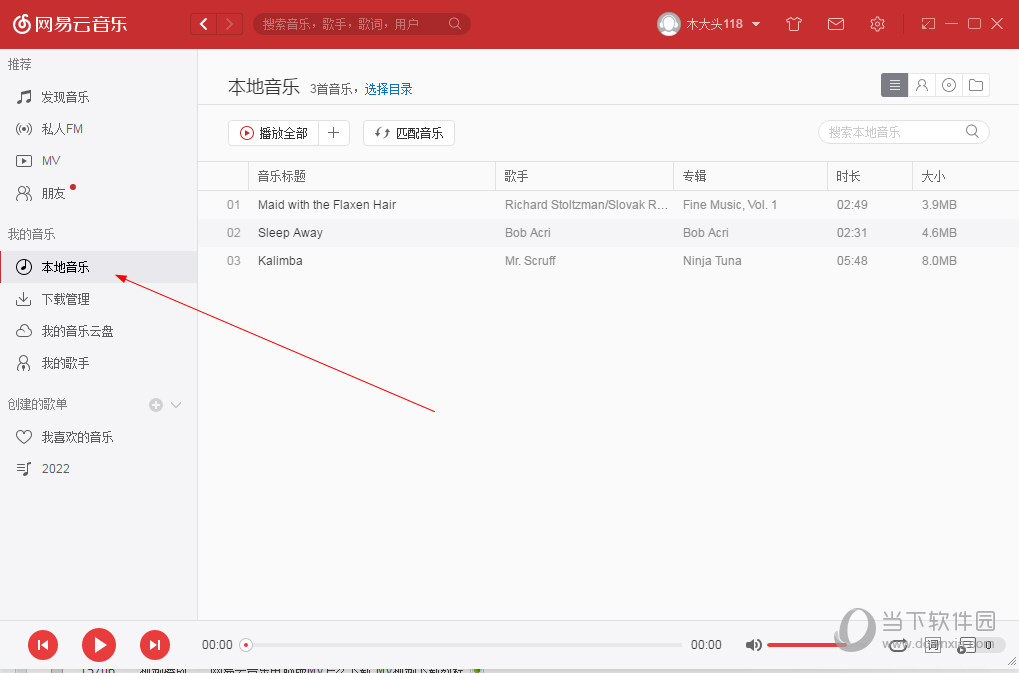
Task: Switch local music to artist view
Action: click(922, 85)
